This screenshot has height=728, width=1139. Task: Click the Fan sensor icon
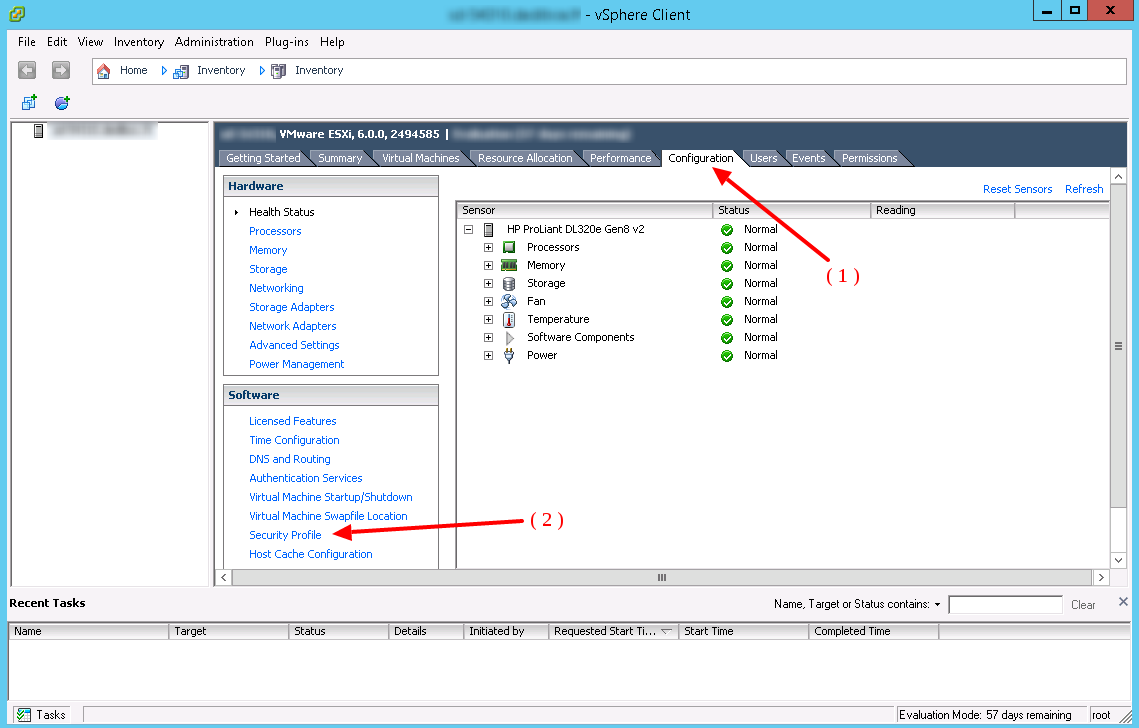(x=509, y=301)
